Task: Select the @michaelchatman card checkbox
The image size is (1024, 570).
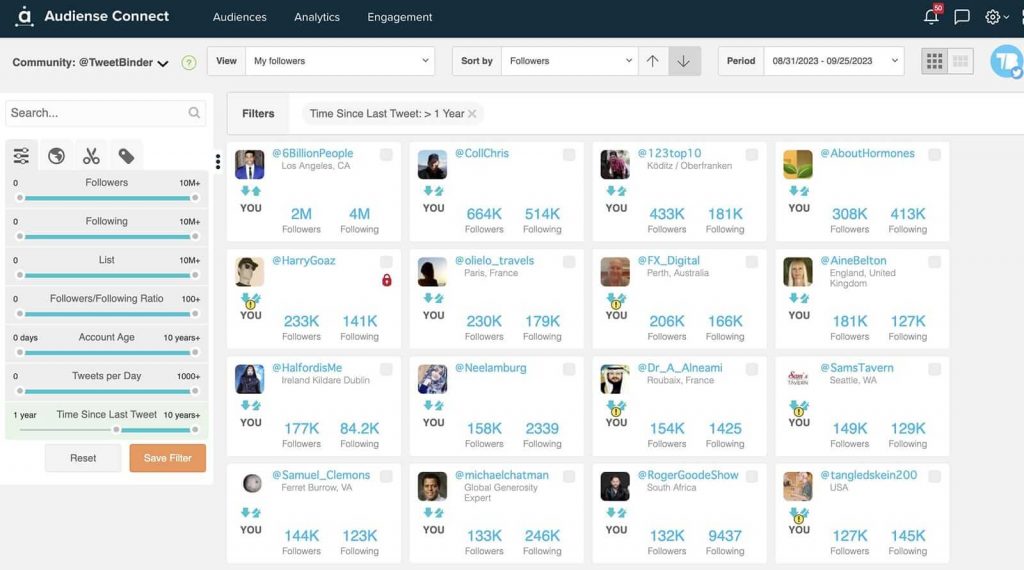Action: tap(569, 476)
